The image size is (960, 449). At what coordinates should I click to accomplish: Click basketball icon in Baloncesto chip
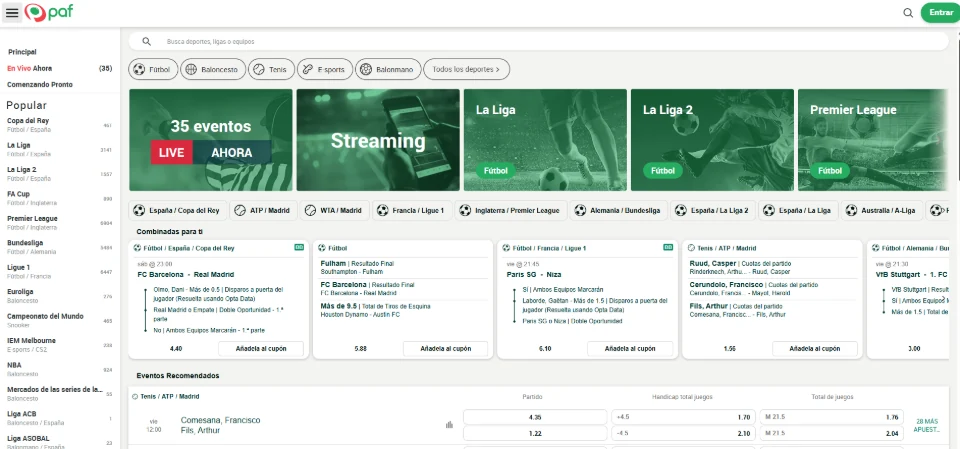[191, 69]
